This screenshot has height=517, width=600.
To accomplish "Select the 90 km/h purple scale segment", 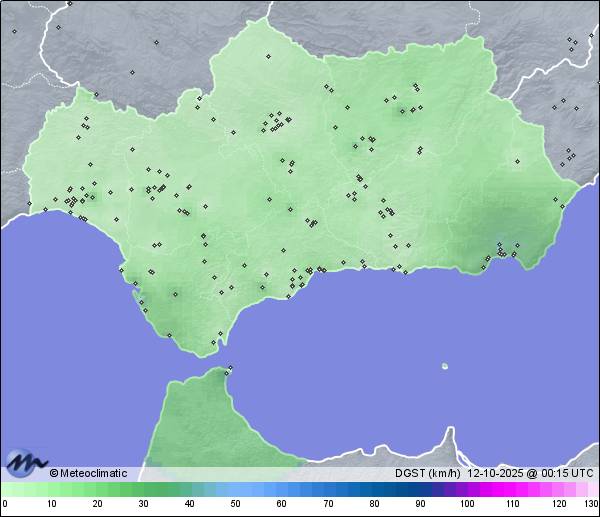I will pyautogui.click(x=420, y=490).
